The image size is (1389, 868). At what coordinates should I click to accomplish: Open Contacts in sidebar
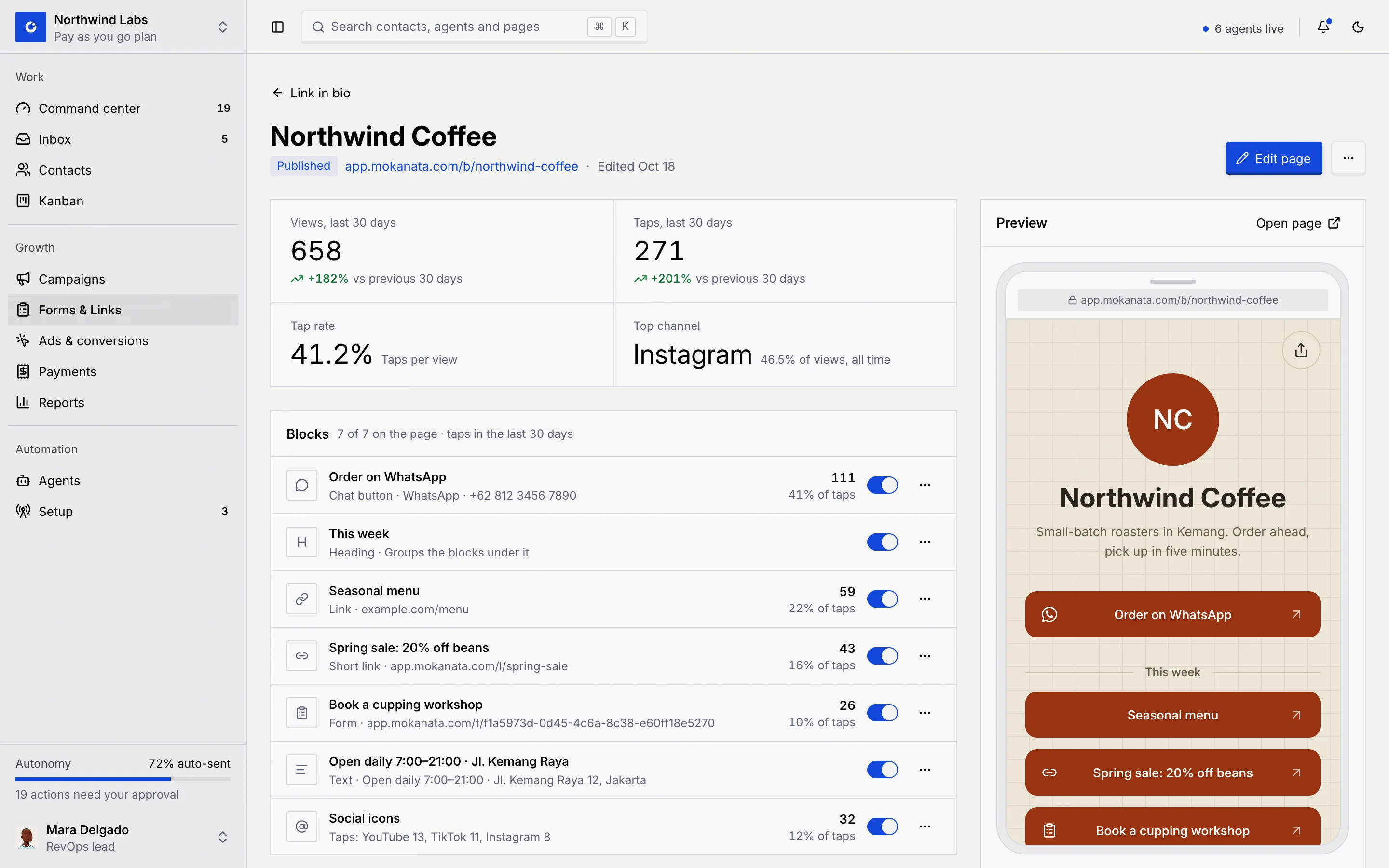(123, 171)
